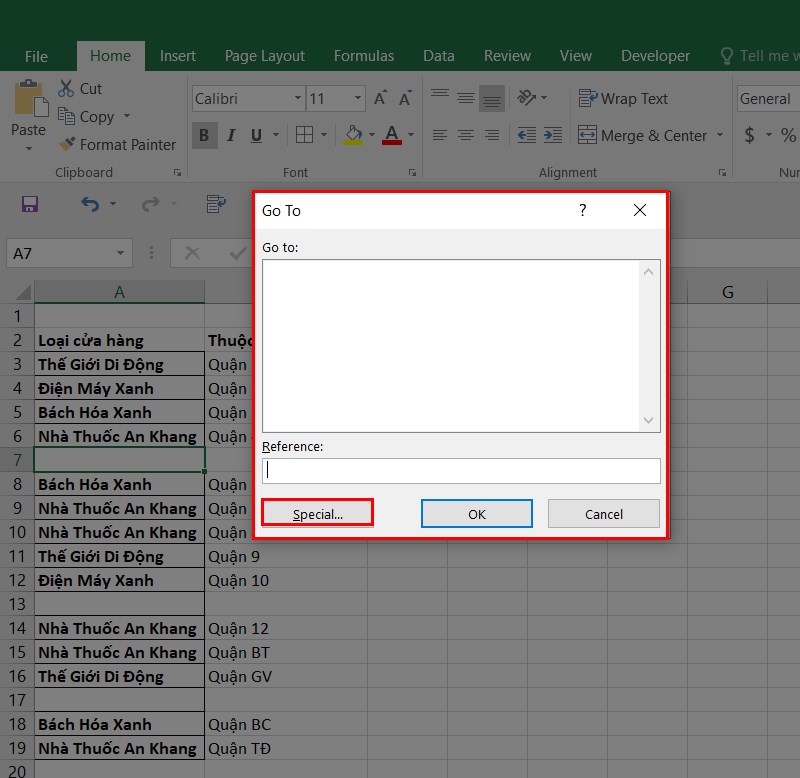
Task: Open the General number format box
Action: click(768, 98)
